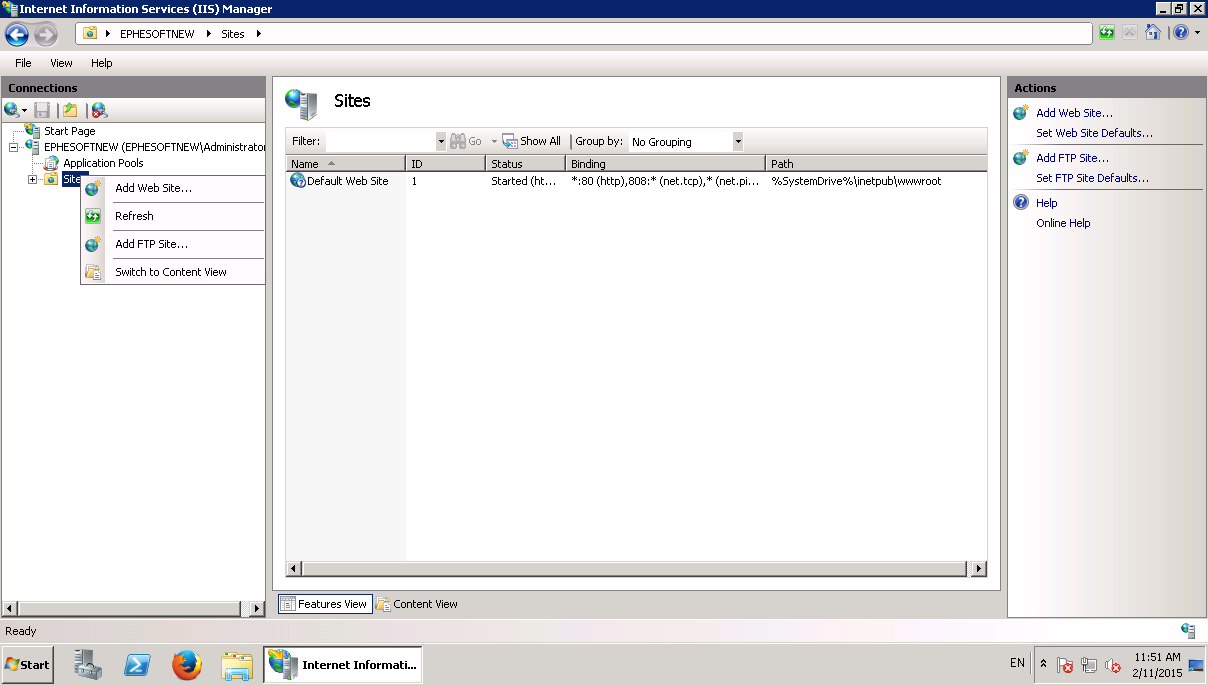Click Set FTP Site Defaults... in Actions
The image size is (1208, 686).
click(1092, 178)
